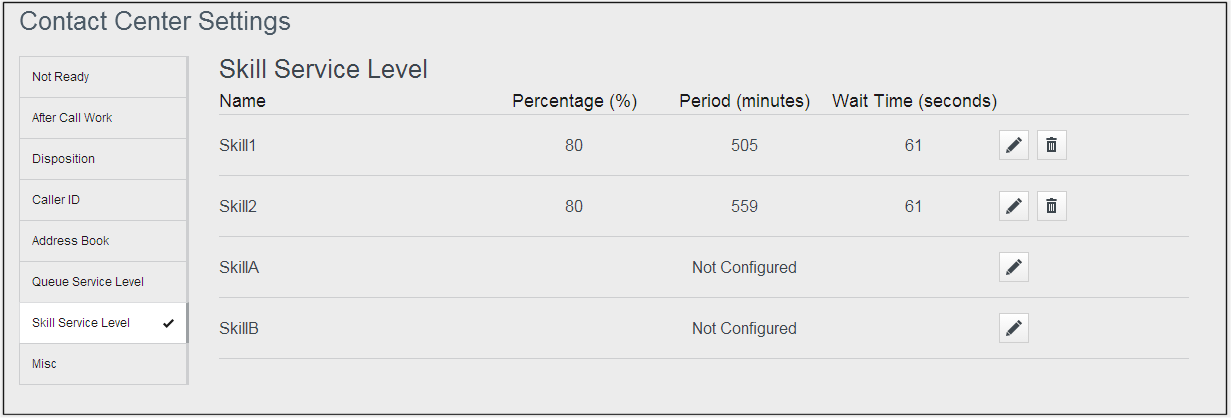The height and width of the screenshot is (418, 1231).
Task: Select the Caller ID tab
Action: 103,200
